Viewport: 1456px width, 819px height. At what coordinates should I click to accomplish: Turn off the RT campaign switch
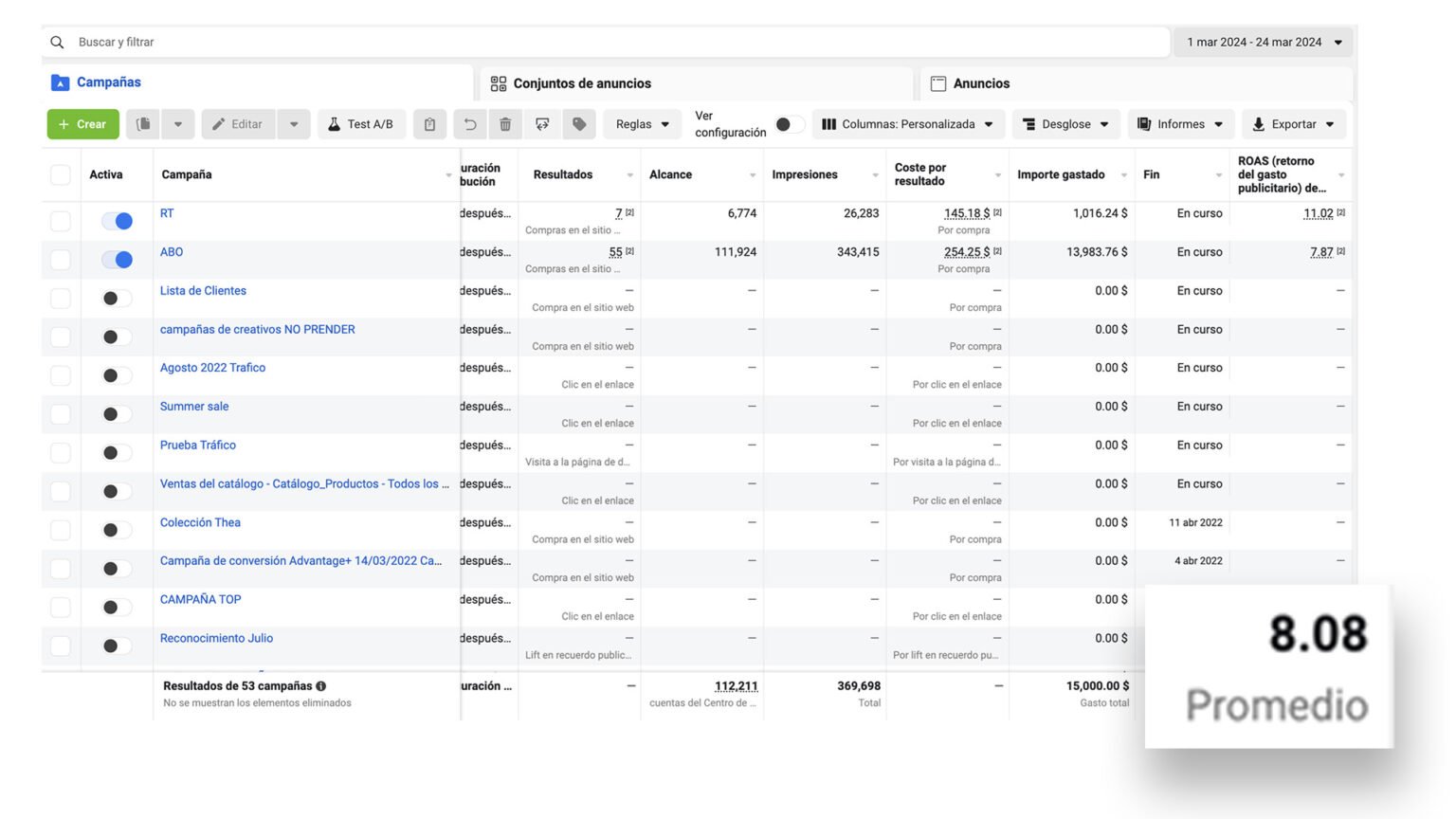[117, 221]
